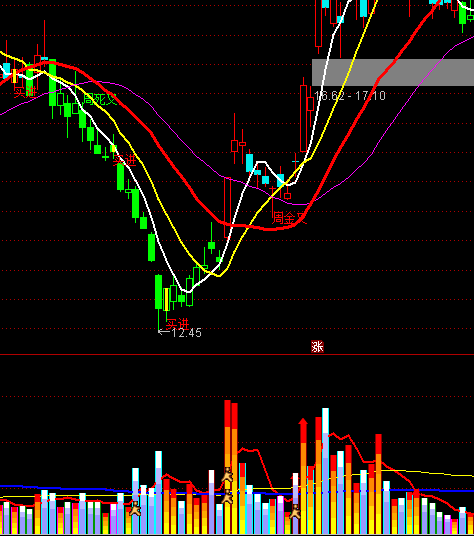
Task: Select the gray price gap band
Action: click(393, 72)
